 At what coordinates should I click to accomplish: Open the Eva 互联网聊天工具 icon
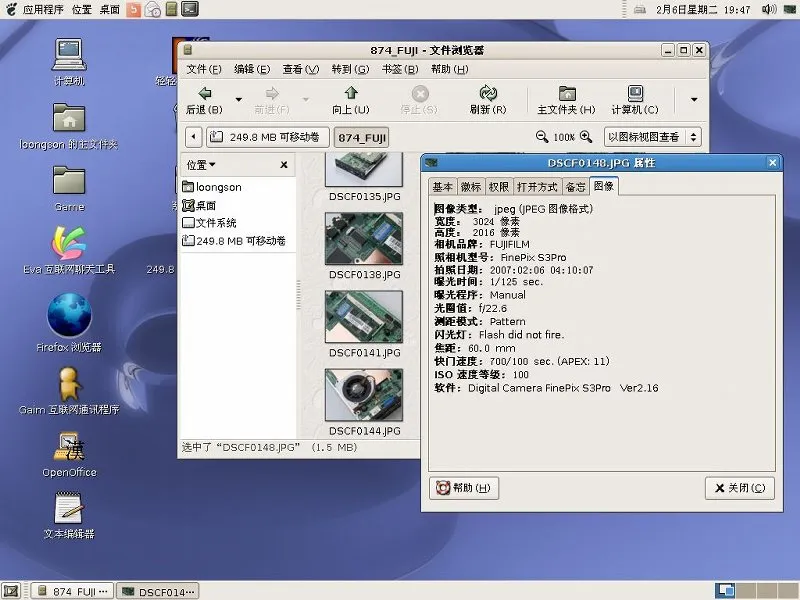tap(69, 249)
